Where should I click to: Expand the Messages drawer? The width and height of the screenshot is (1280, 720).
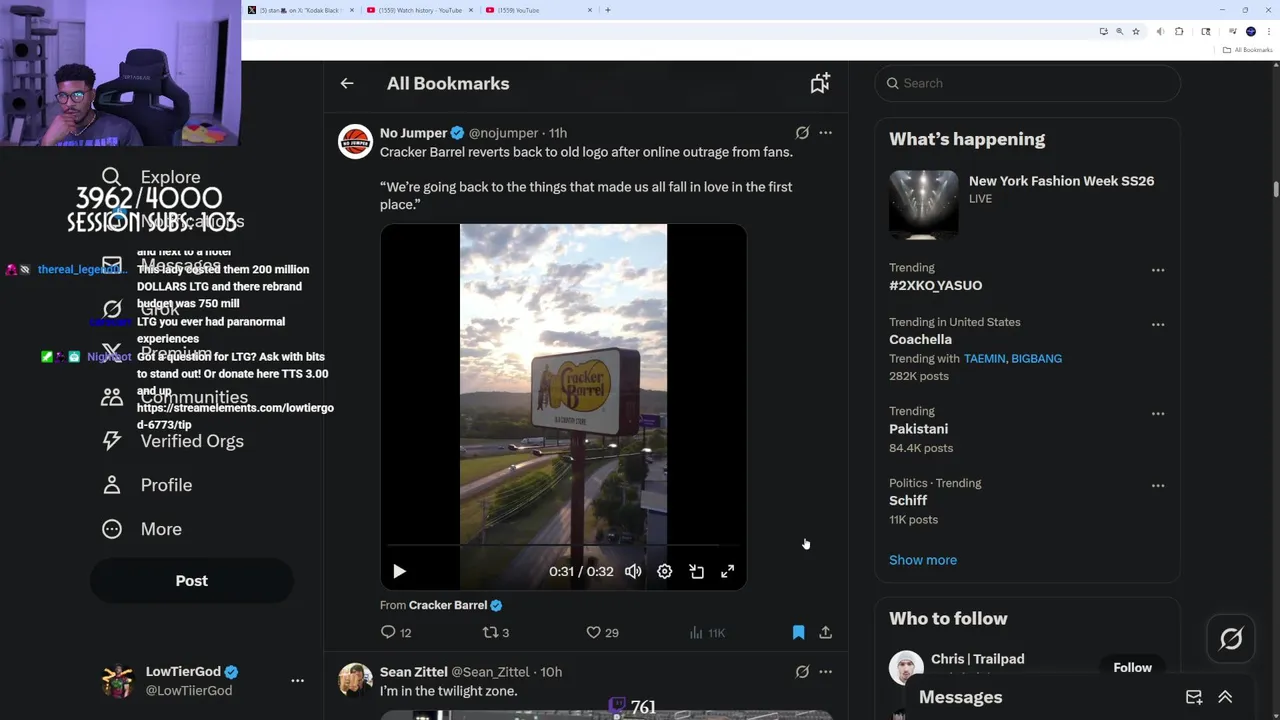tap(1225, 697)
